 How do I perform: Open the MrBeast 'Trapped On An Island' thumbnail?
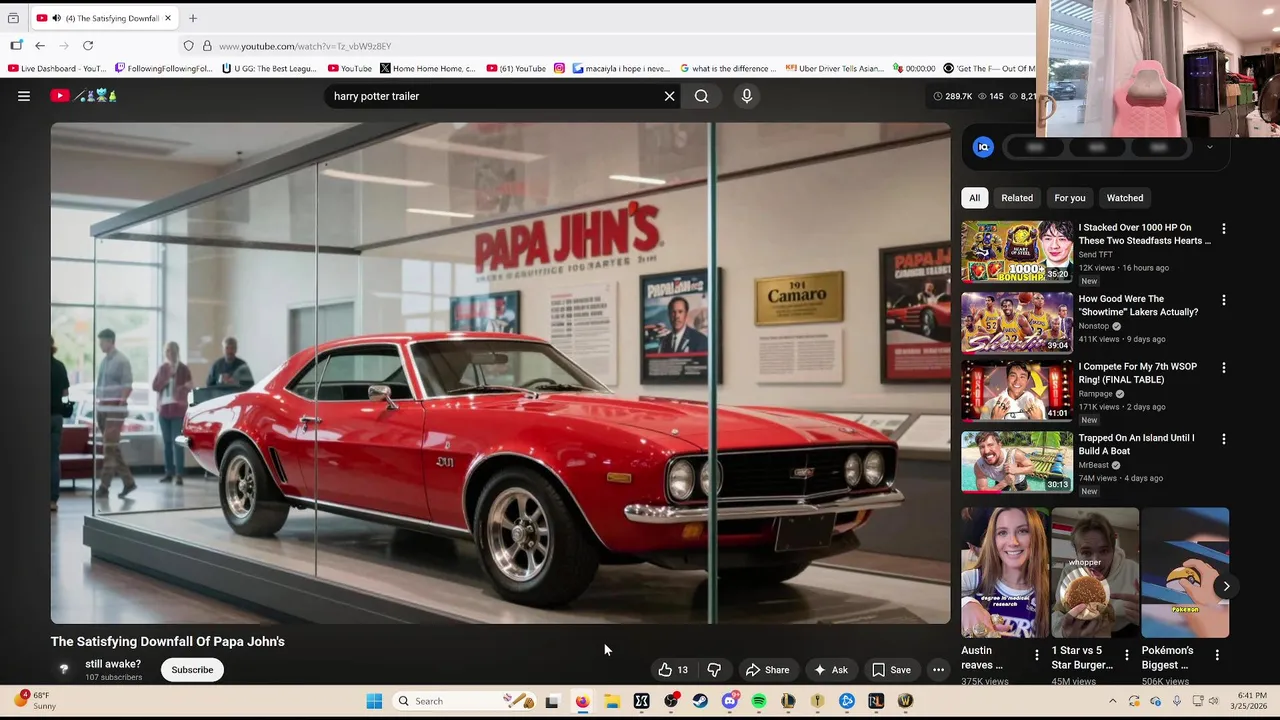1017,462
